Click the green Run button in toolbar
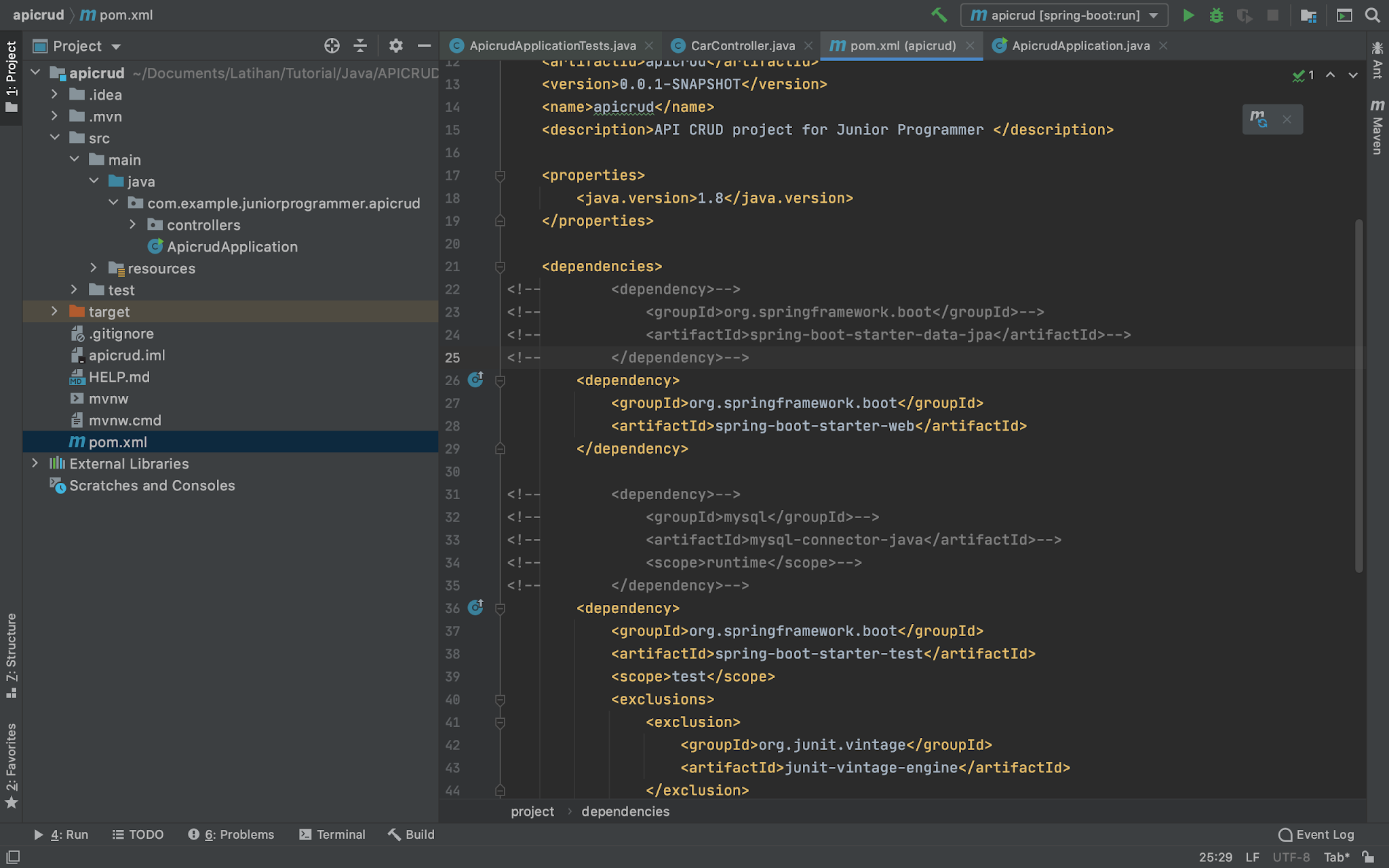This screenshot has height=868, width=1389. (1188, 15)
